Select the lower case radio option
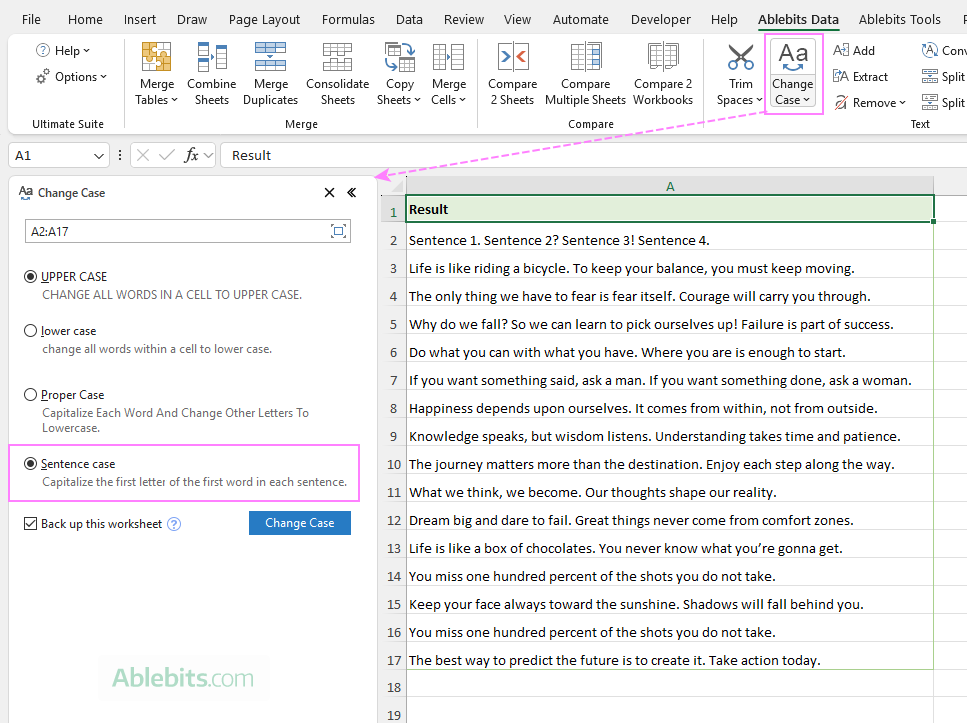 30,331
